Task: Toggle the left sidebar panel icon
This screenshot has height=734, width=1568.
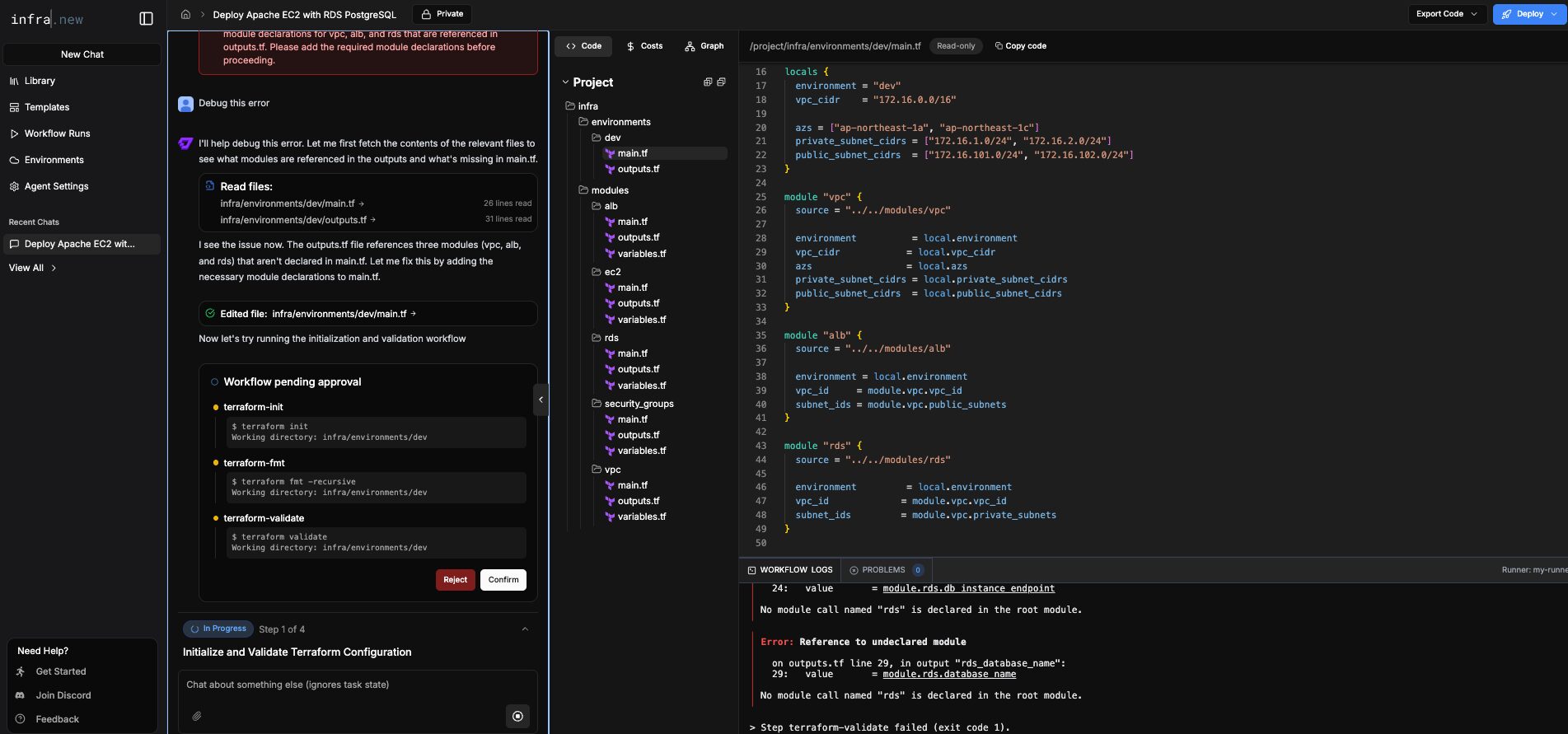Action: coord(147,18)
